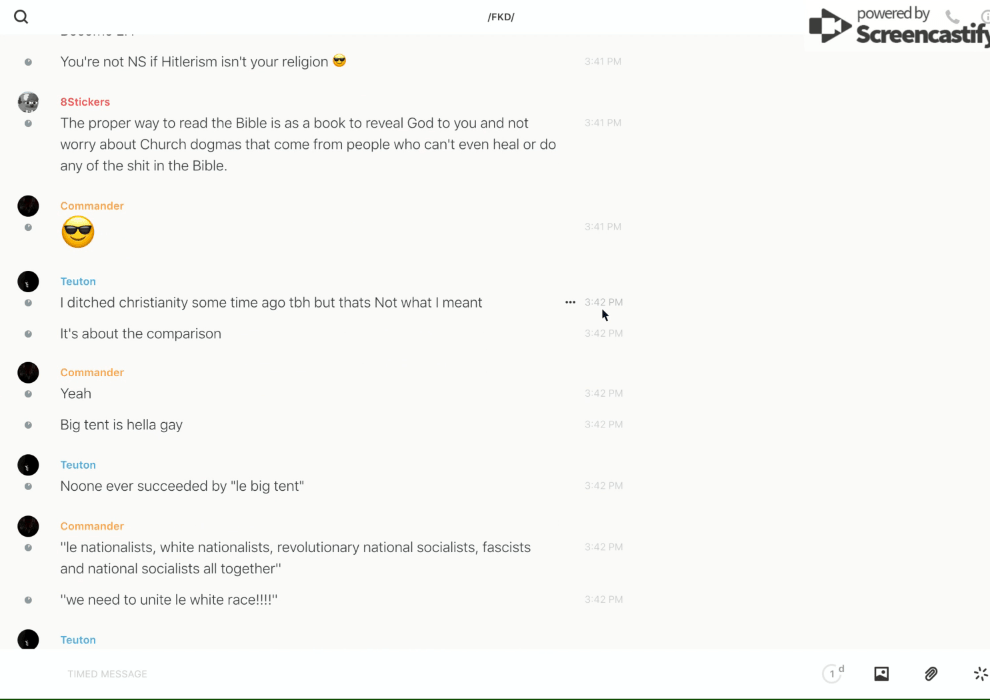Send a ping using the ping icon
The image size is (990, 700).
(980, 674)
